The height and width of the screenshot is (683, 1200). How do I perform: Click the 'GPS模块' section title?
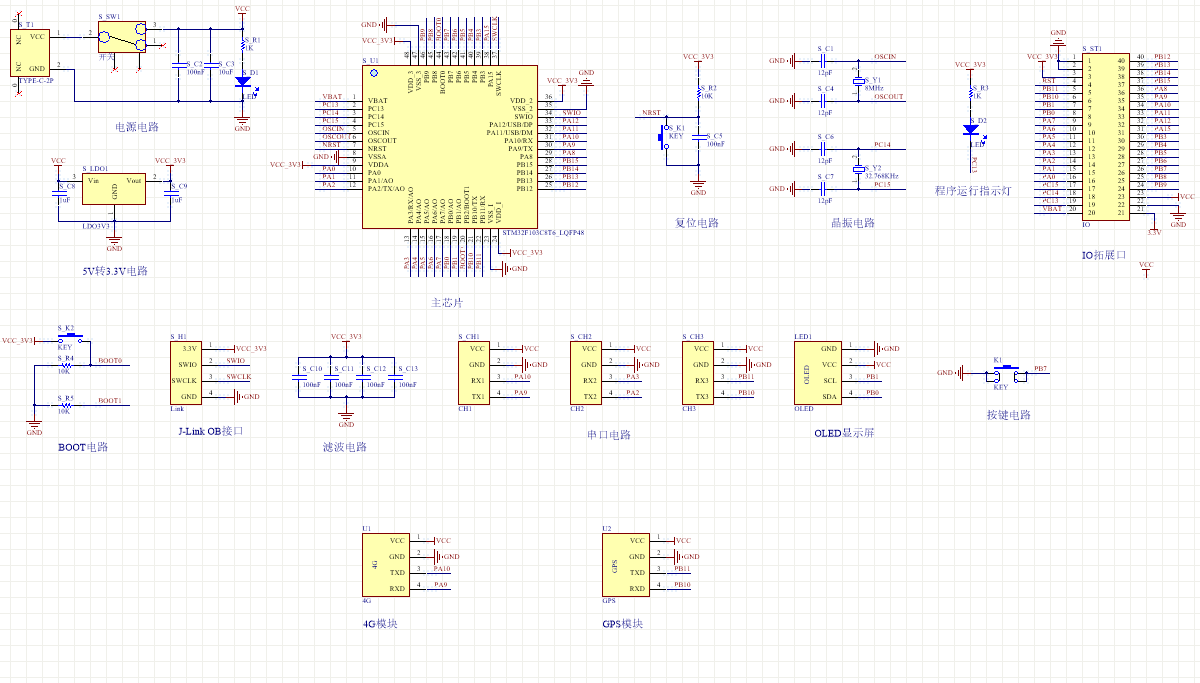pyautogui.click(x=622, y=623)
